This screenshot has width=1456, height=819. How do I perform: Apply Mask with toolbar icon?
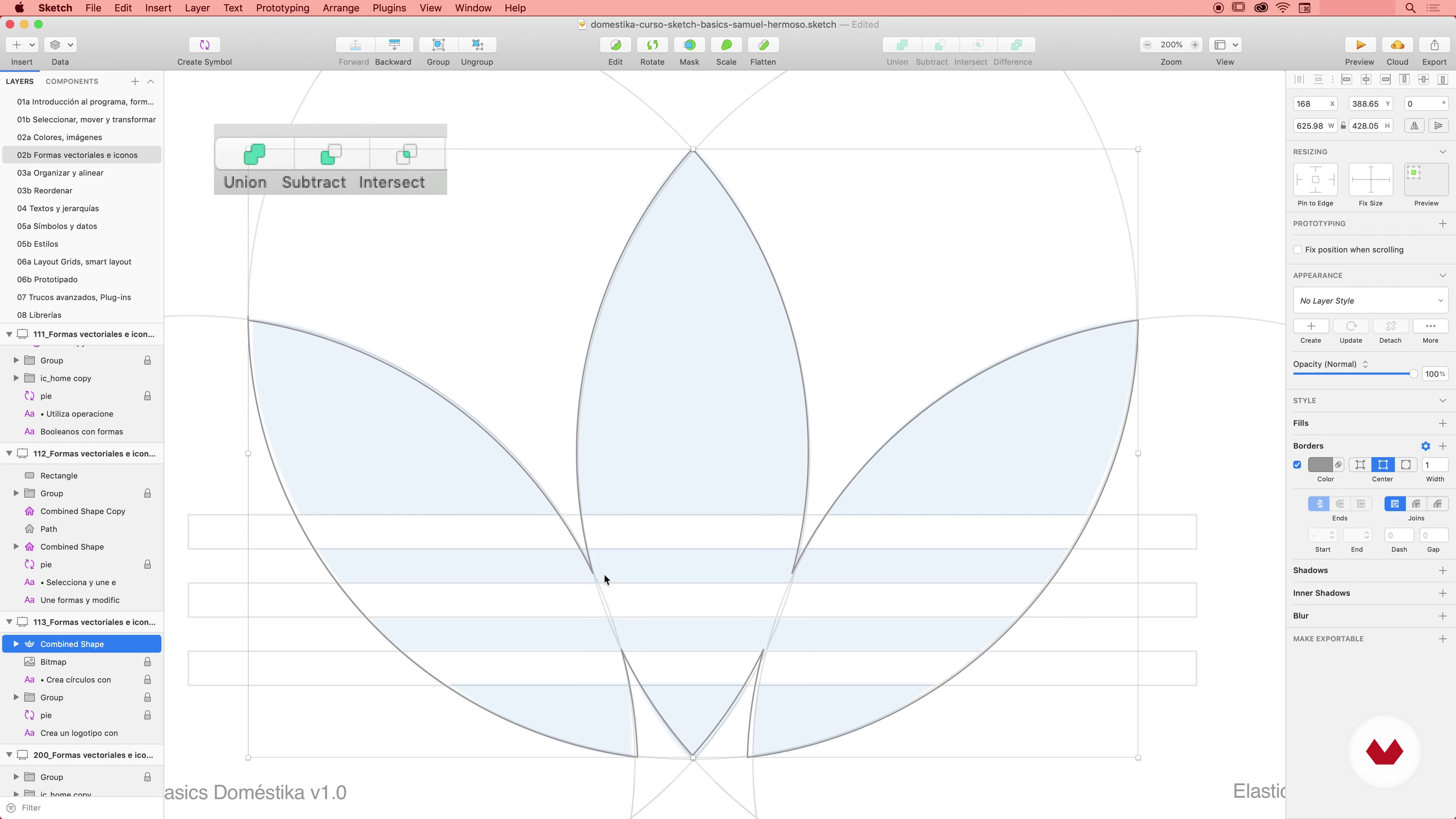(690, 45)
